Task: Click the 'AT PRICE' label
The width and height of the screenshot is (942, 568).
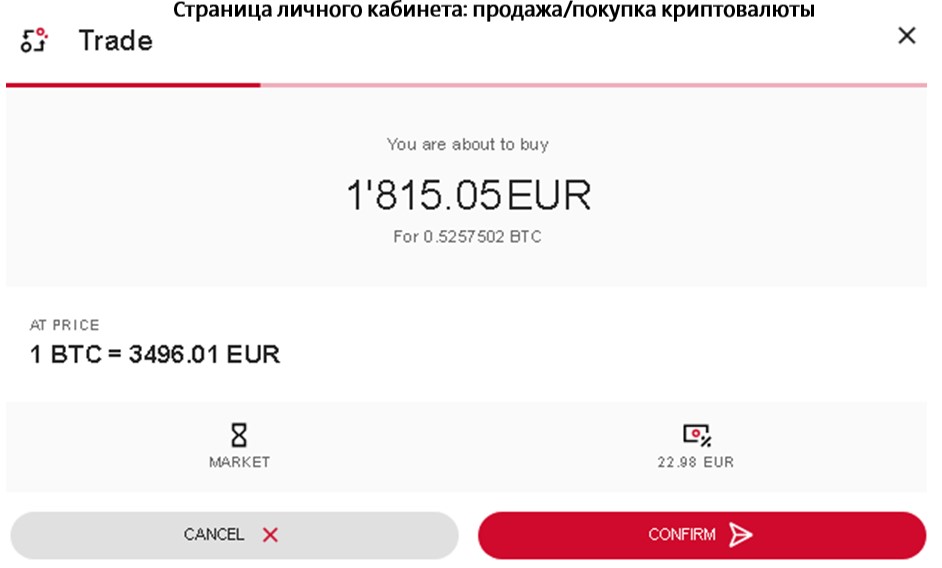Action: [64, 325]
